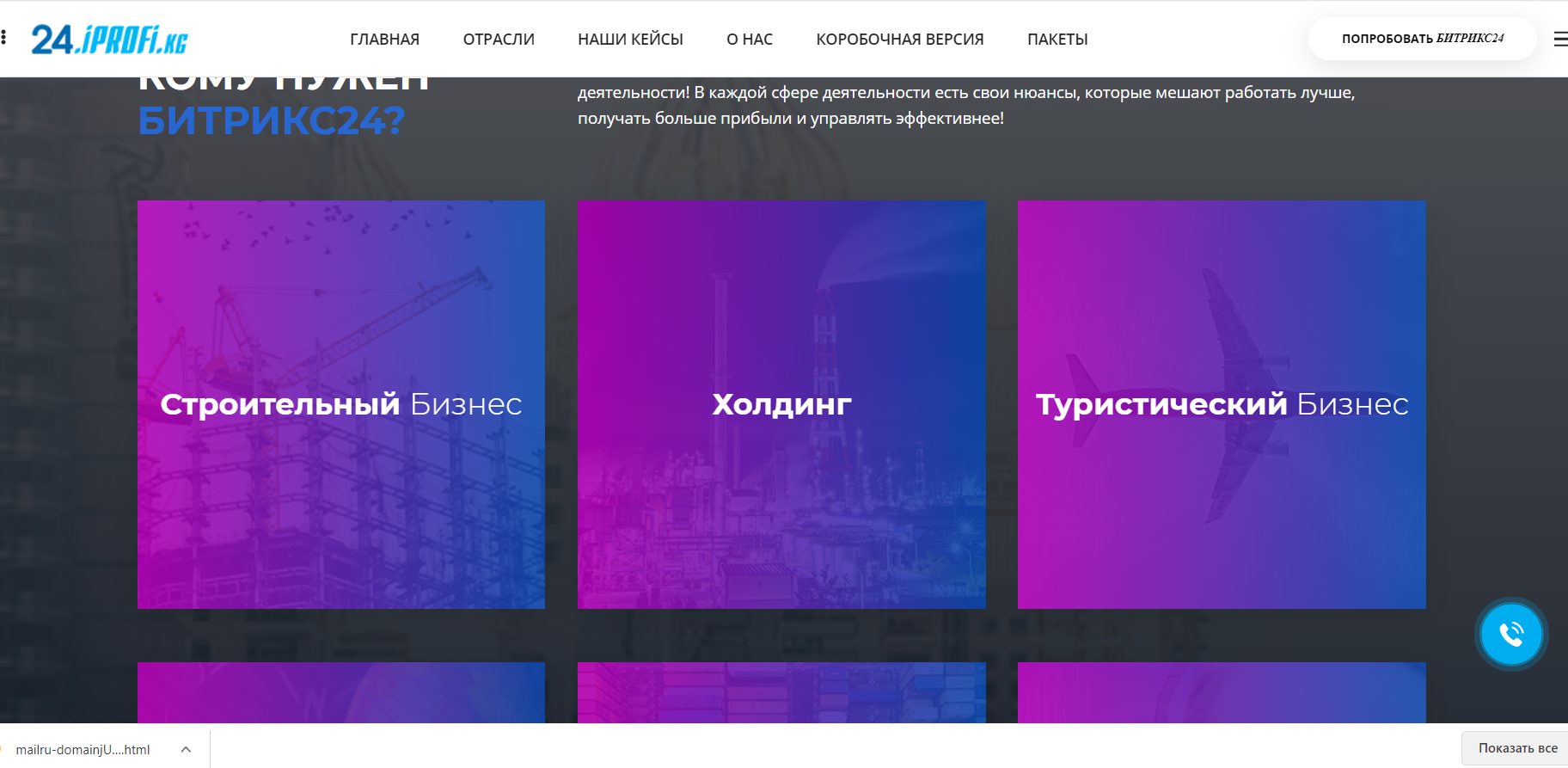This screenshot has width=1568, height=768.
Task: Open the О НАС menu item
Action: pos(750,40)
